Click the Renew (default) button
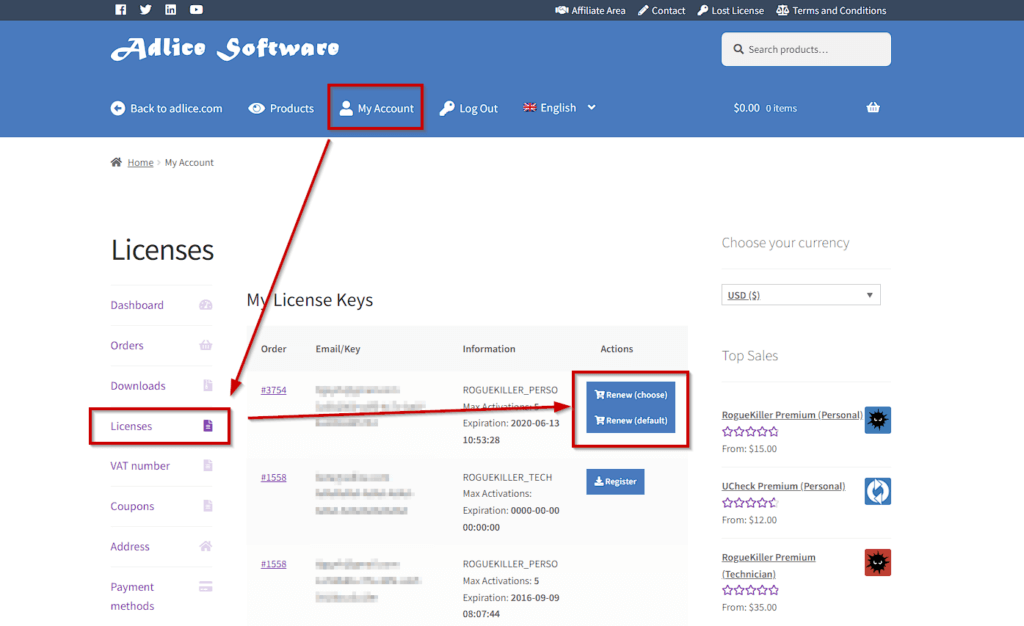The width and height of the screenshot is (1024, 626). 630,421
